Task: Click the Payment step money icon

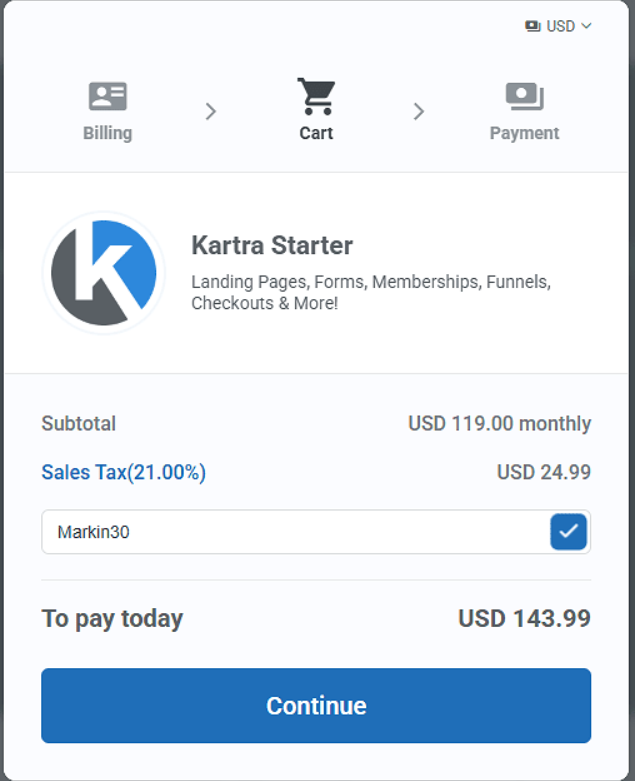Action: pos(524,97)
